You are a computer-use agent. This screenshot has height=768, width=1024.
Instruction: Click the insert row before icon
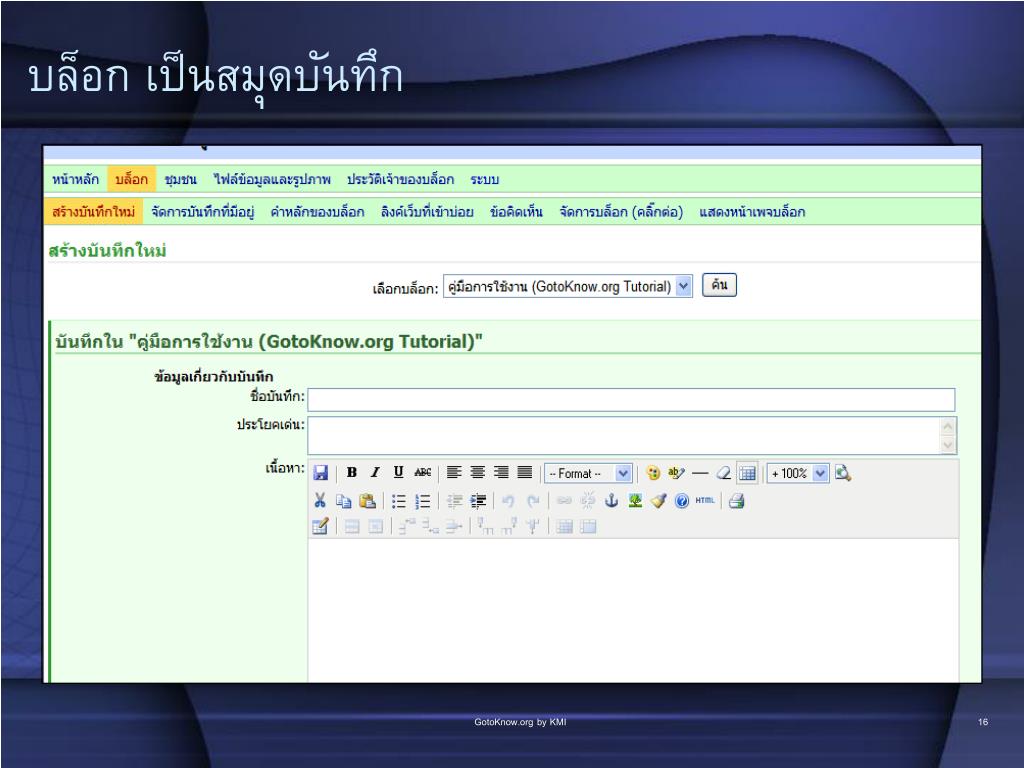(x=407, y=526)
